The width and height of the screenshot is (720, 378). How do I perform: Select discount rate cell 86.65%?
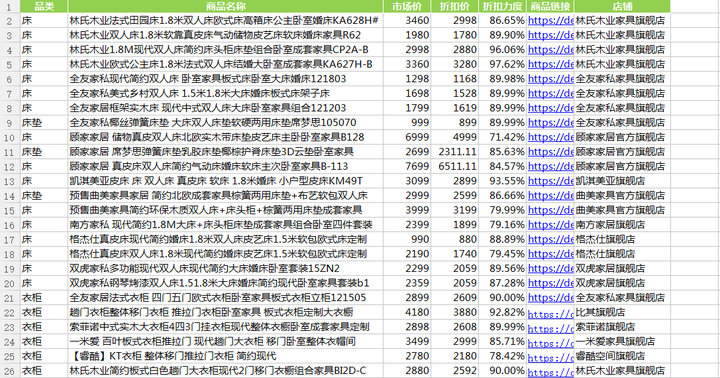pos(502,20)
